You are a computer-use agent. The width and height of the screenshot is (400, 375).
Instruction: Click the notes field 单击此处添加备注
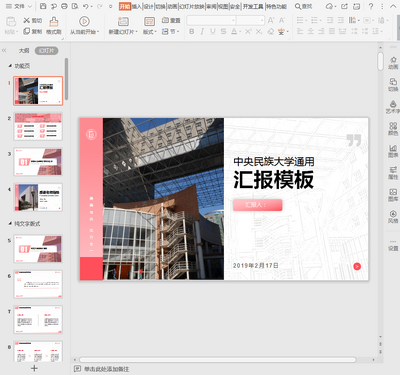(106, 369)
